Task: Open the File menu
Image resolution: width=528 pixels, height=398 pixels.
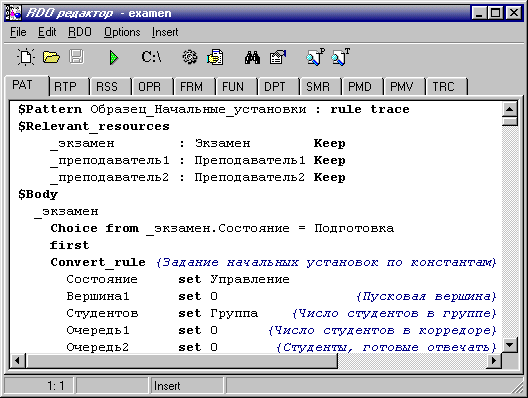Action: point(18,32)
